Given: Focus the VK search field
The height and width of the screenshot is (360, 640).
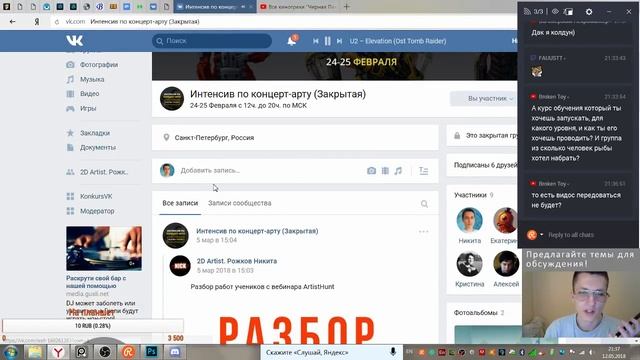Looking at the screenshot, I should (x=212, y=41).
